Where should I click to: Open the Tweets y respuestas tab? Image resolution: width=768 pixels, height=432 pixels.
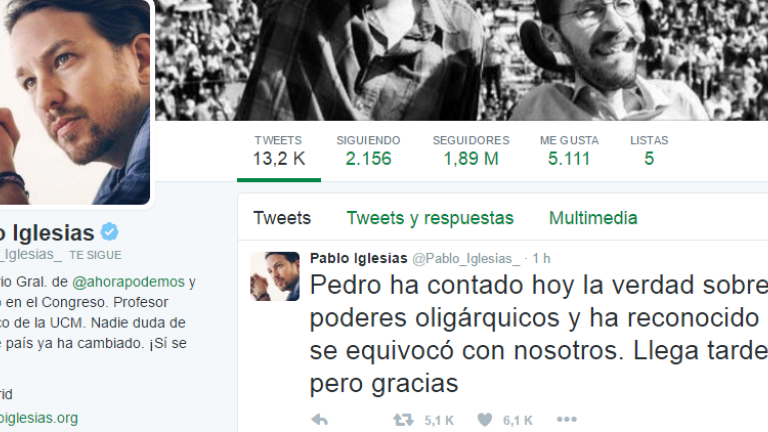tap(430, 218)
